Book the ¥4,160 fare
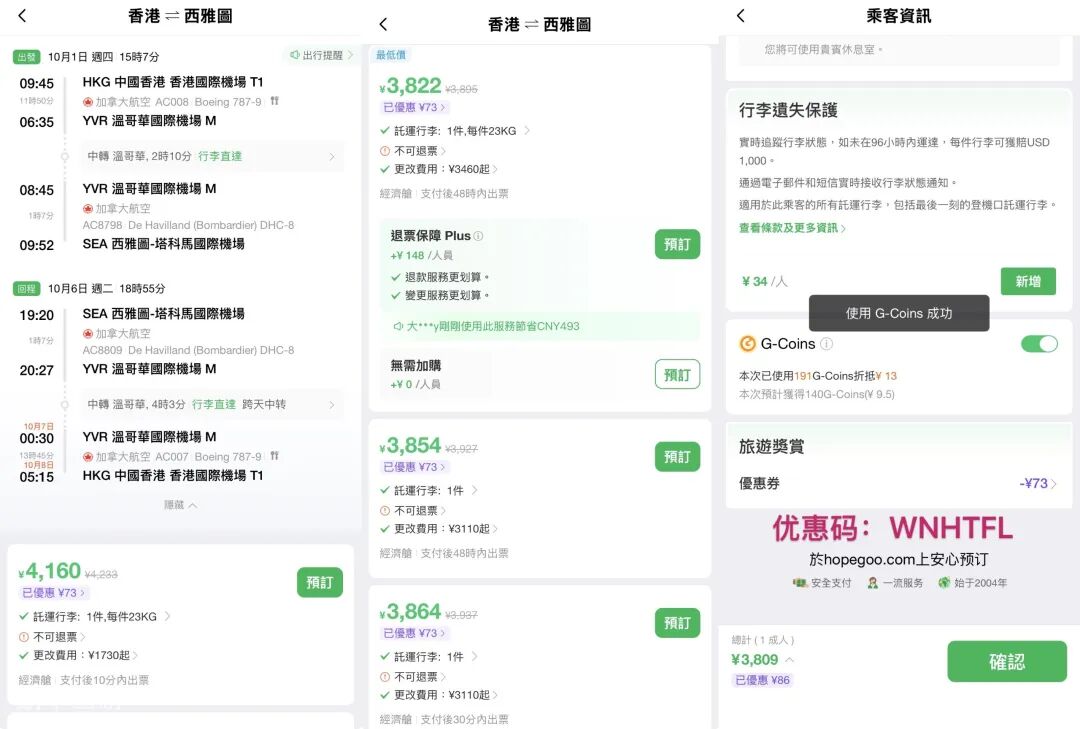Image resolution: width=1080 pixels, height=729 pixels. pyautogui.click(x=320, y=583)
